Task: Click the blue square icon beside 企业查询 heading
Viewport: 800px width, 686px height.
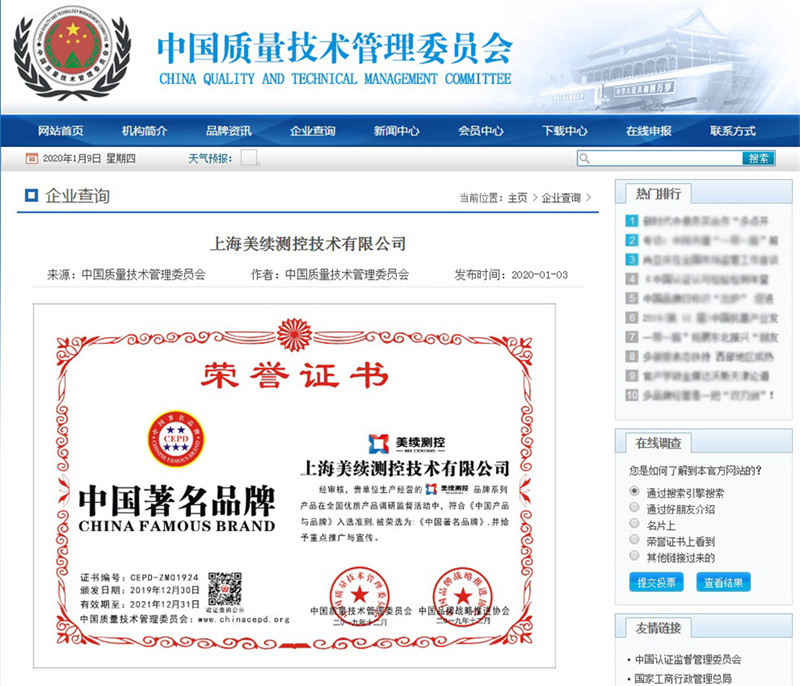Action: [x=31, y=196]
